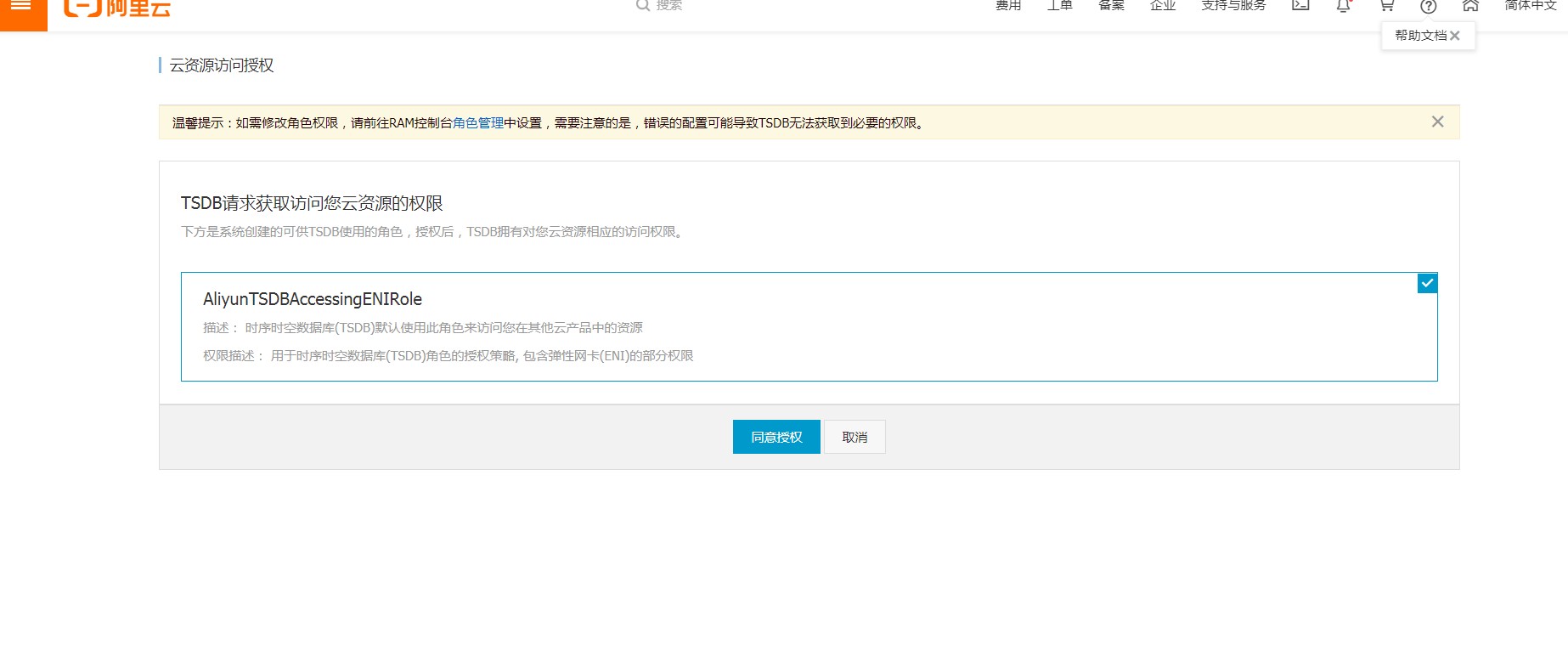
Task: Click the 云资源访问授权 page title
Action: [x=222, y=65]
